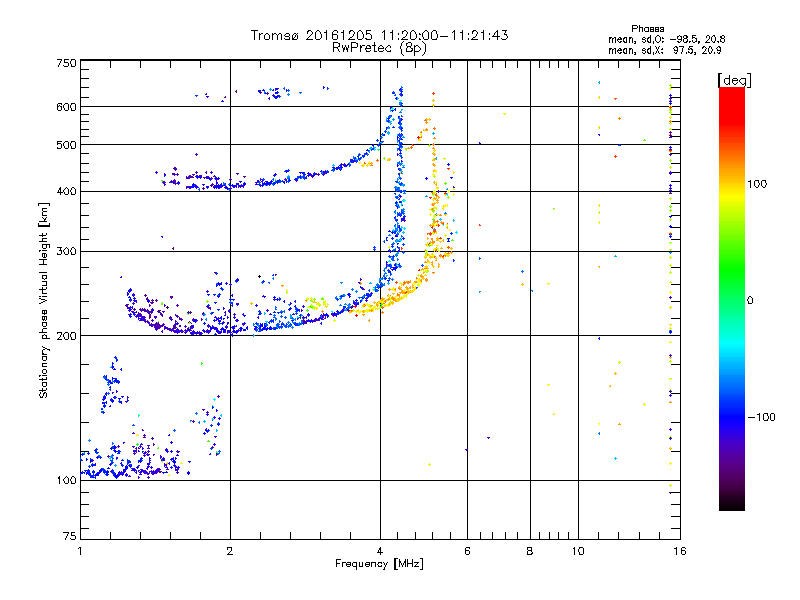Click the y-axis tick label '75'
Viewport: 800px width, 600px height.
tap(70, 536)
